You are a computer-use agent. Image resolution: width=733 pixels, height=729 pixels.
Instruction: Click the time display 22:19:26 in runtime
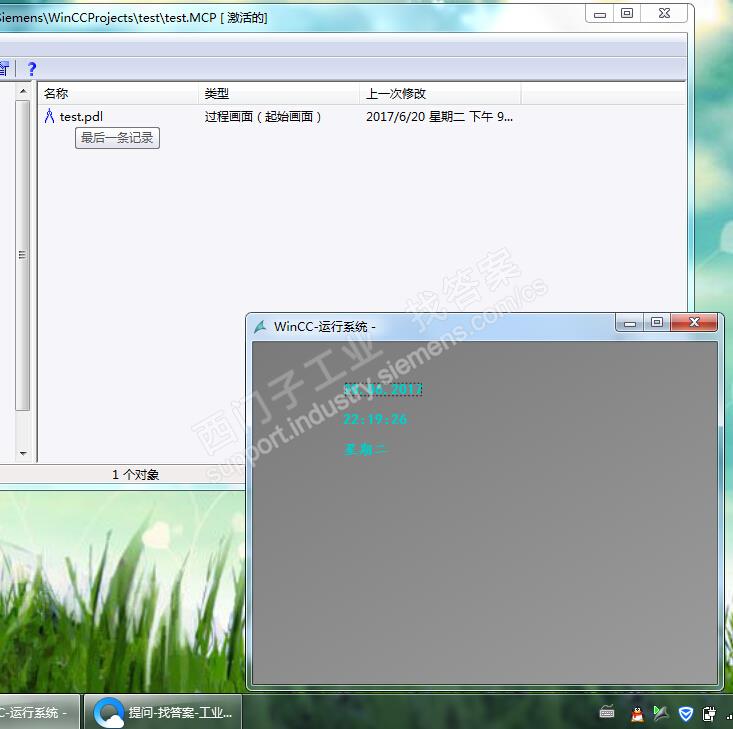(x=375, y=419)
